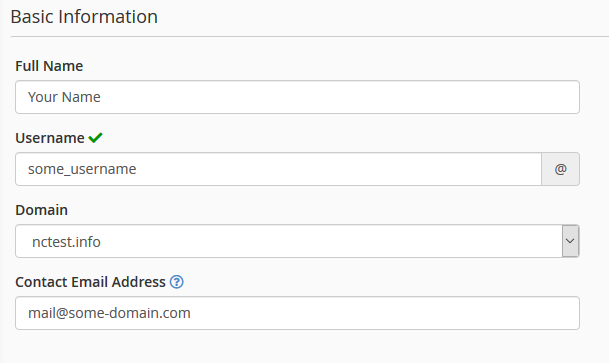
Task: Click the green checkmark next to Username
Action: (x=95, y=137)
